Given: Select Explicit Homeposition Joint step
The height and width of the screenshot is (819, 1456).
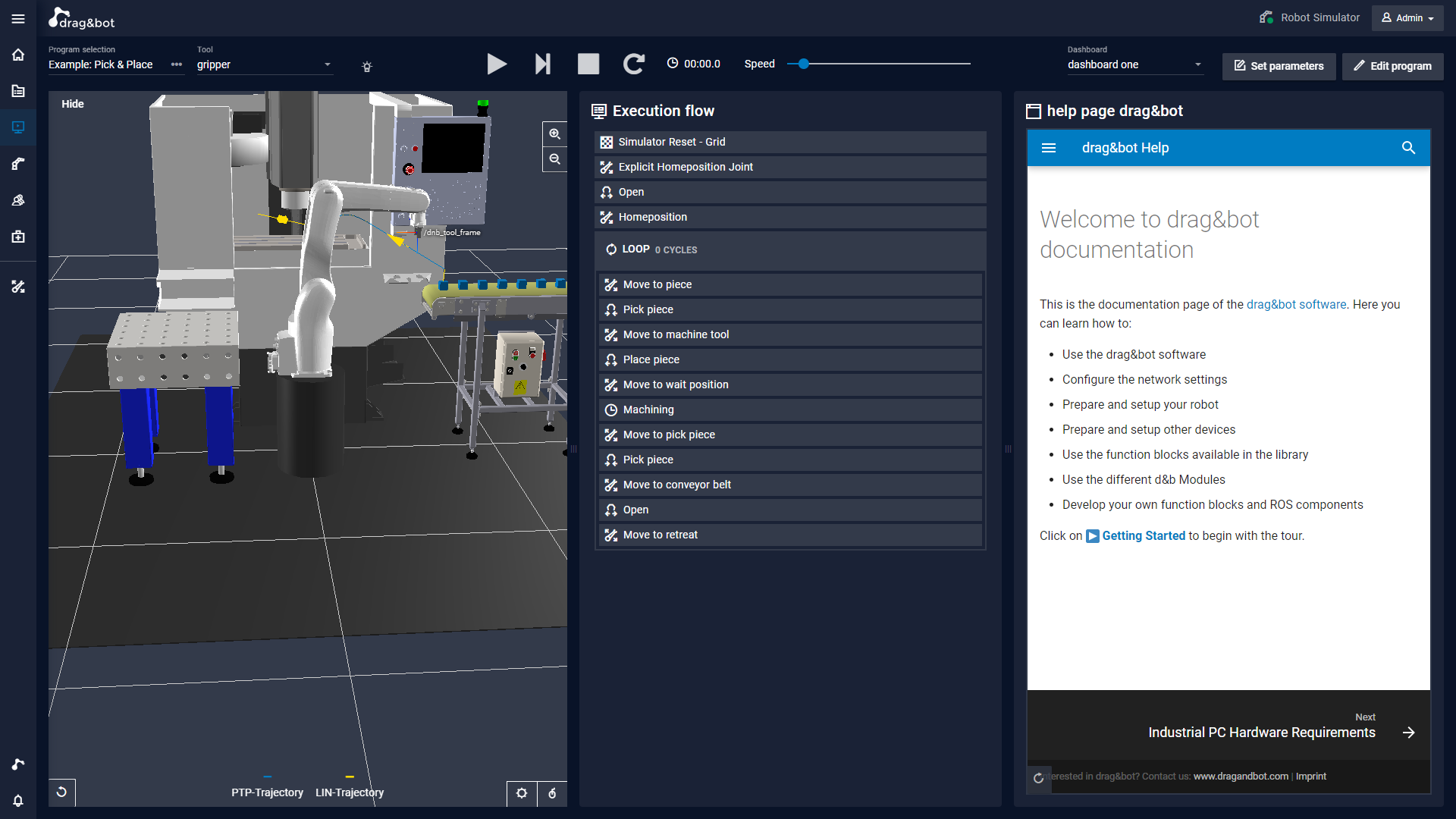Looking at the screenshot, I should click(x=790, y=167).
